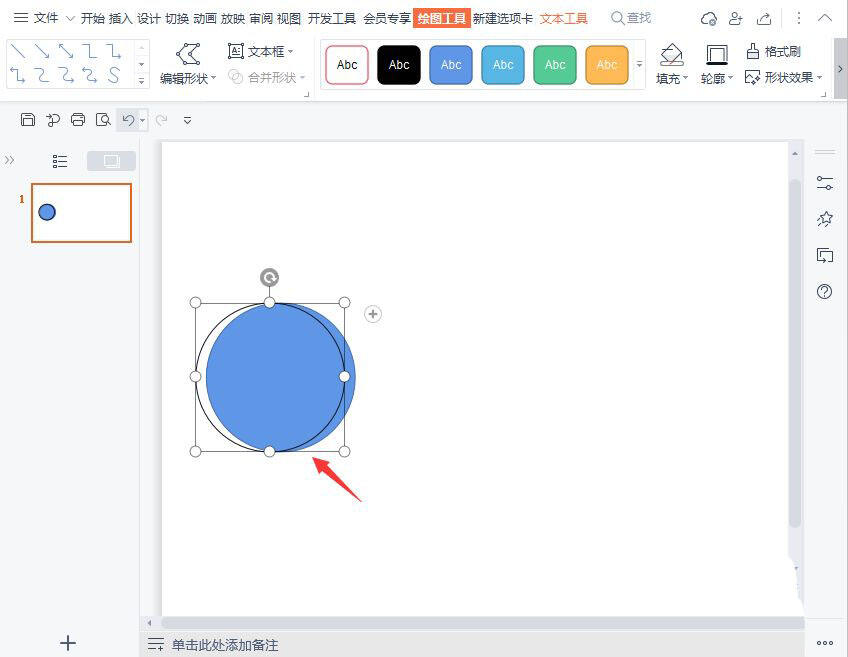Screen dimensions: 848x657
Task: Switch to outline list view in left panel
Action: pos(60,161)
